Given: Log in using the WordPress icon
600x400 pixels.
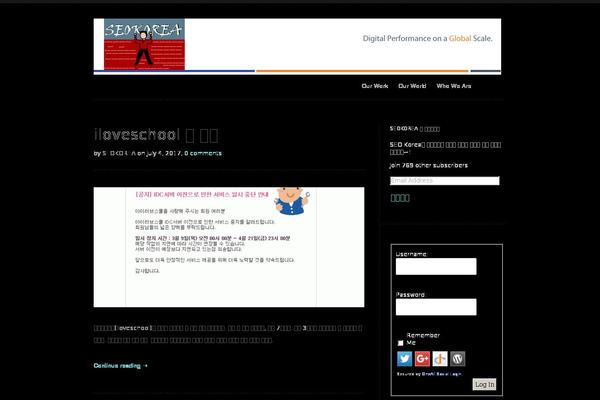Looking at the screenshot, I should [458, 359].
